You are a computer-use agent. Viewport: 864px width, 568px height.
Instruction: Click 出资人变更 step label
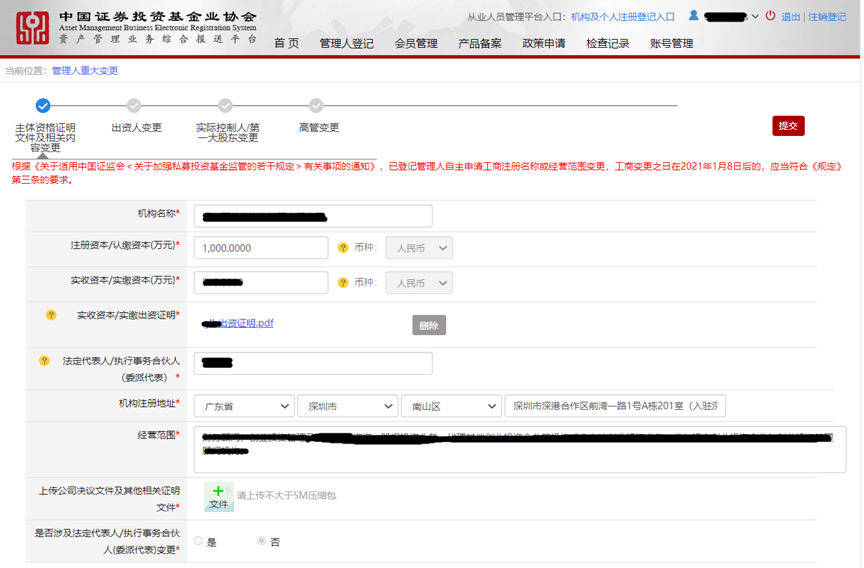137,128
